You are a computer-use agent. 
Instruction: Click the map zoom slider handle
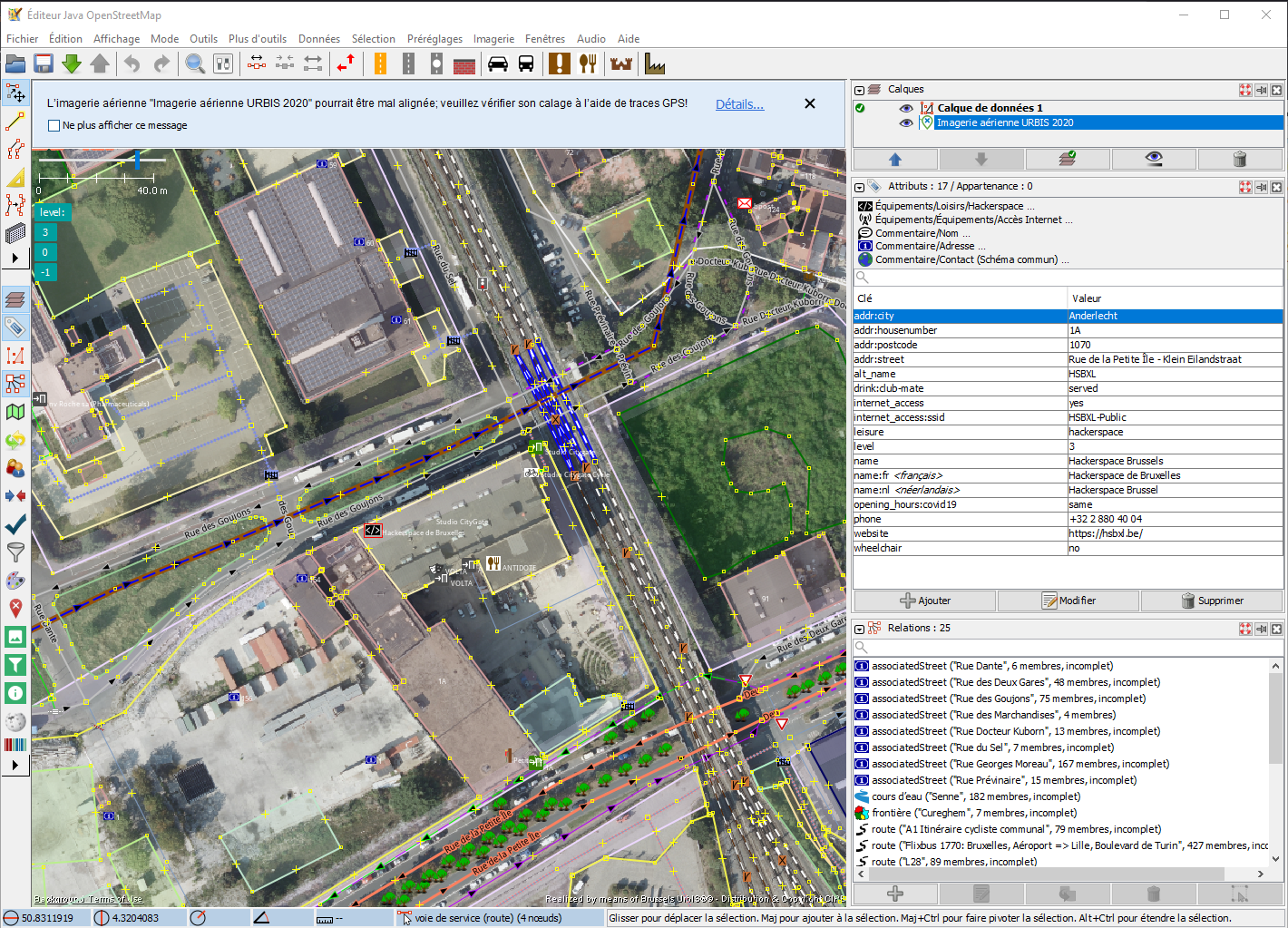coord(137,161)
